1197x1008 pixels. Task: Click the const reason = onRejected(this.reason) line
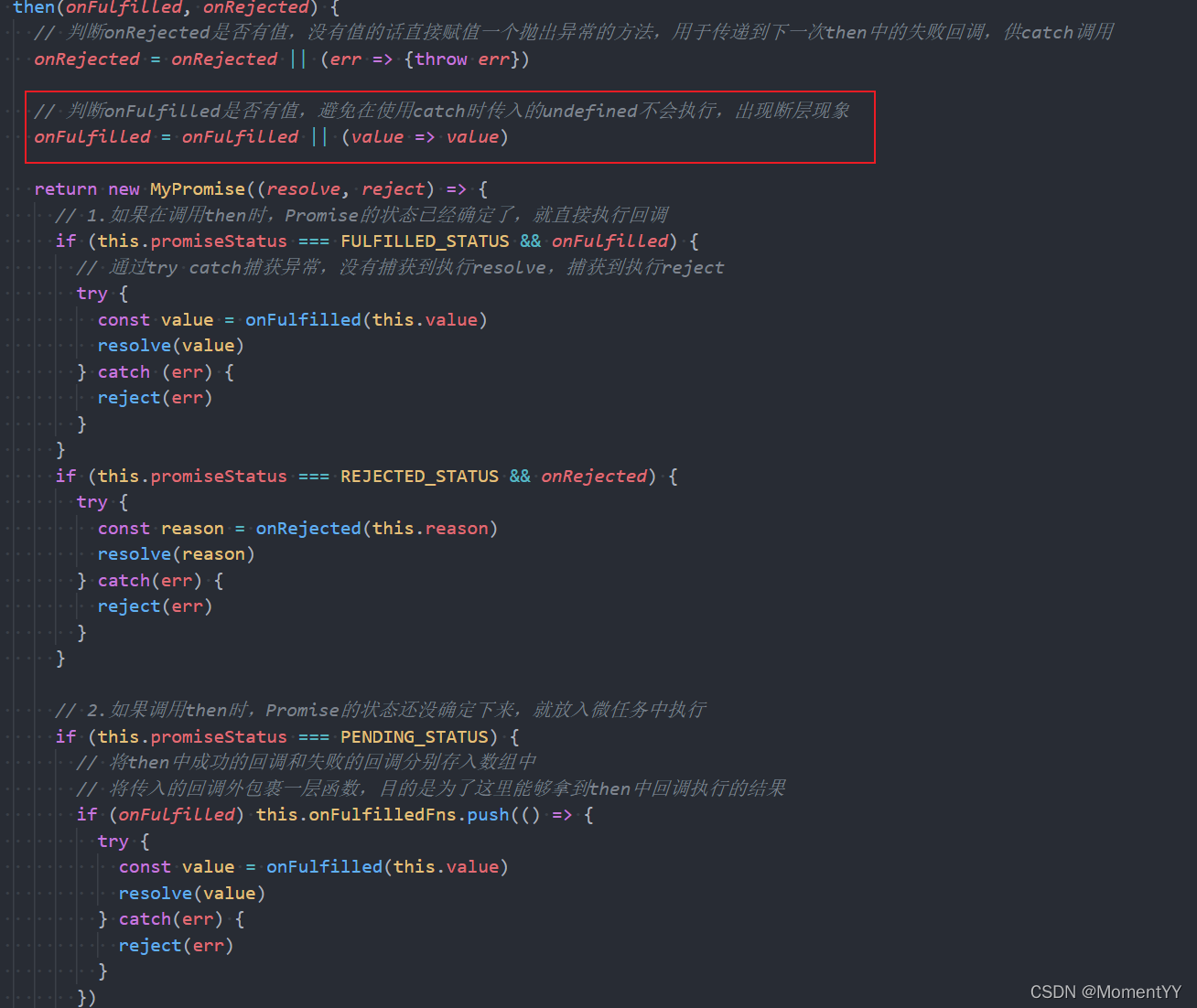[298, 529]
